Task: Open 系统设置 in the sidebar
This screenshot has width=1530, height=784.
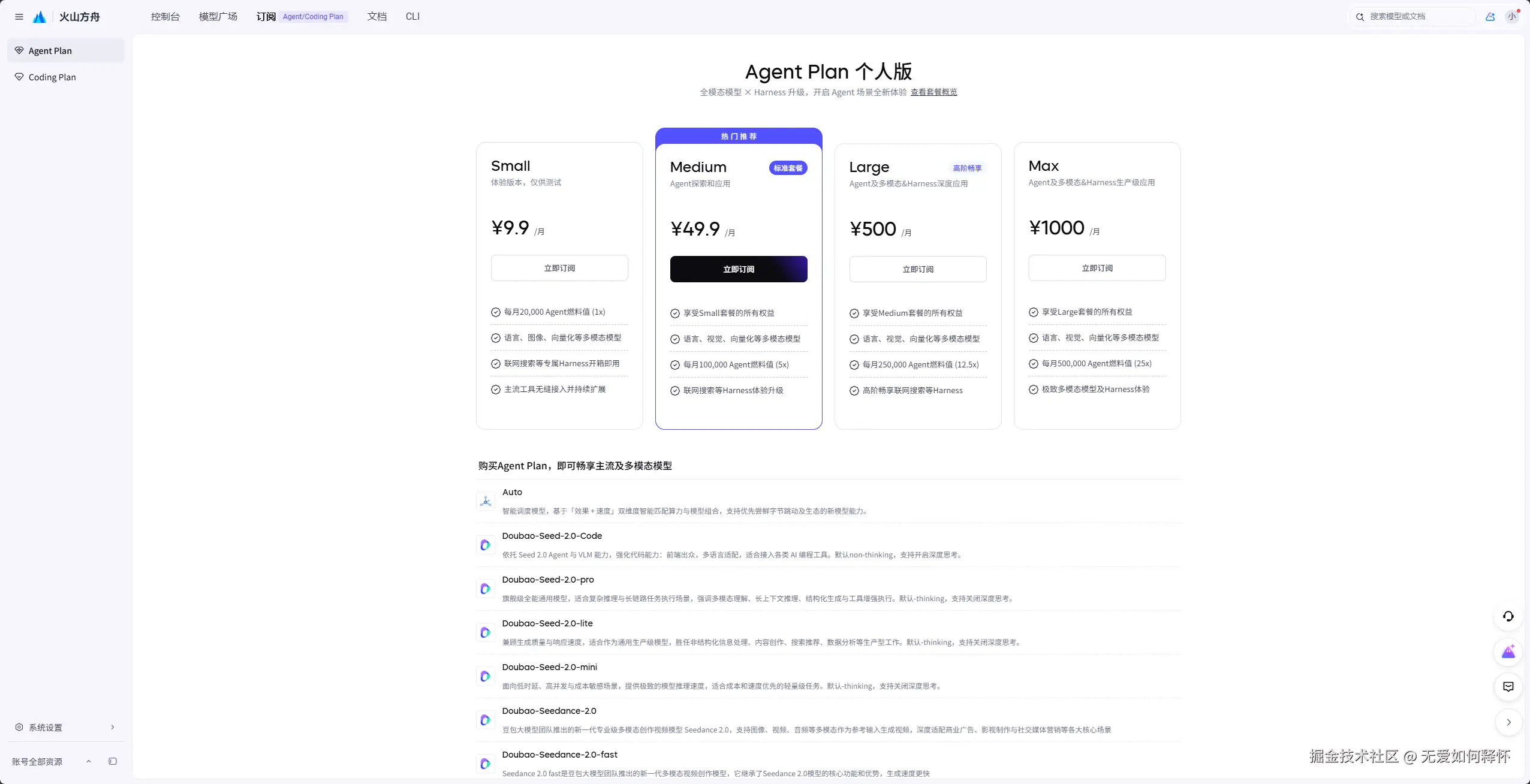Action: (66, 727)
